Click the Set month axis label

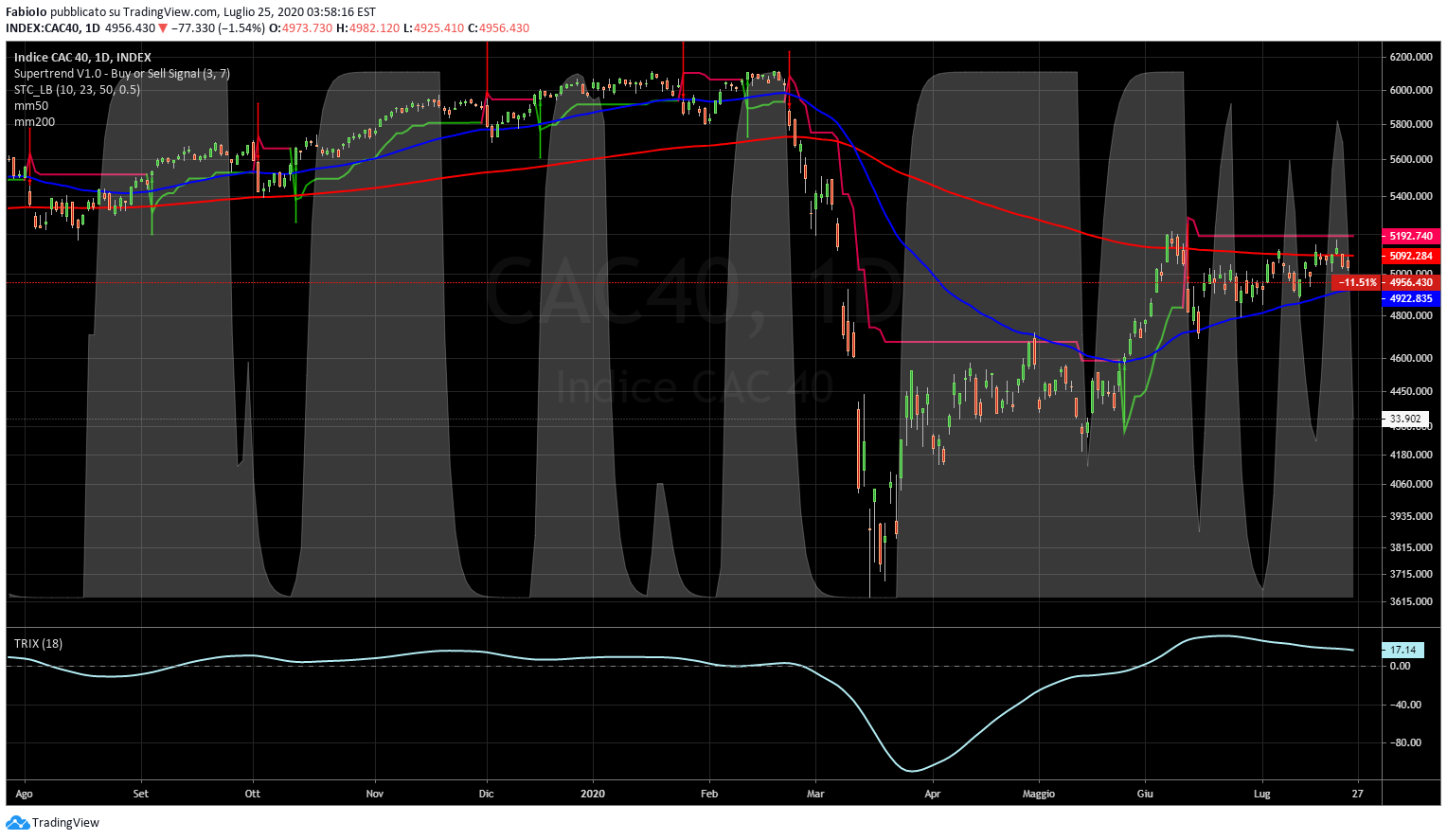pyautogui.click(x=140, y=794)
